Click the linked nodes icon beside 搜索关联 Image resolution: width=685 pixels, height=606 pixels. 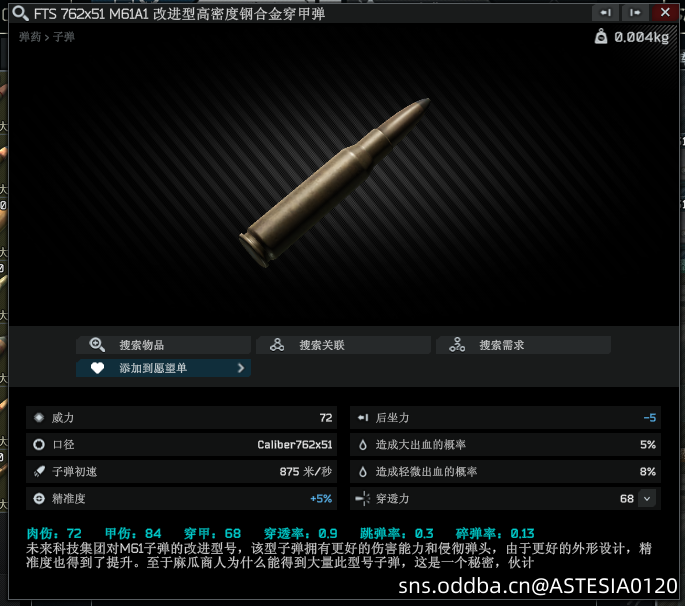tap(277, 345)
